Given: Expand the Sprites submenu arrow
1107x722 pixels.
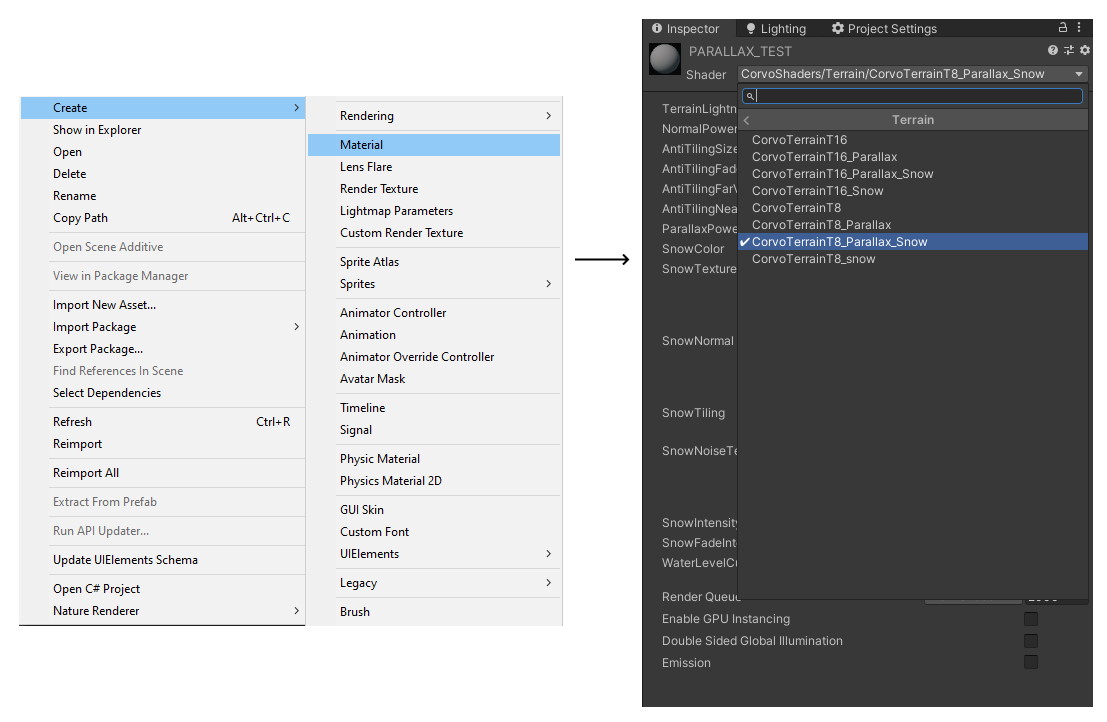Looking at the screenshot, I should 549,284.
